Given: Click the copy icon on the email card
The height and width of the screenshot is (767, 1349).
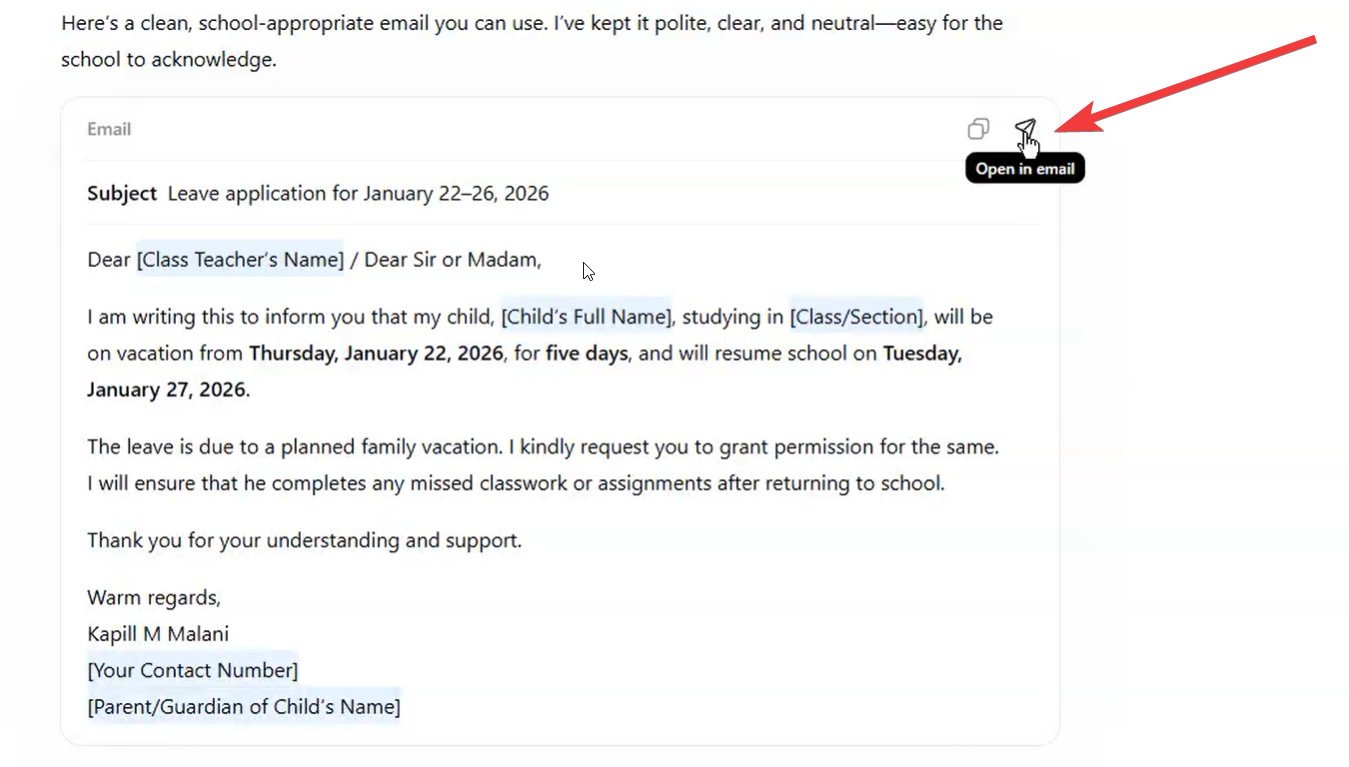Looking at the screenshot, I should (977, 128).
